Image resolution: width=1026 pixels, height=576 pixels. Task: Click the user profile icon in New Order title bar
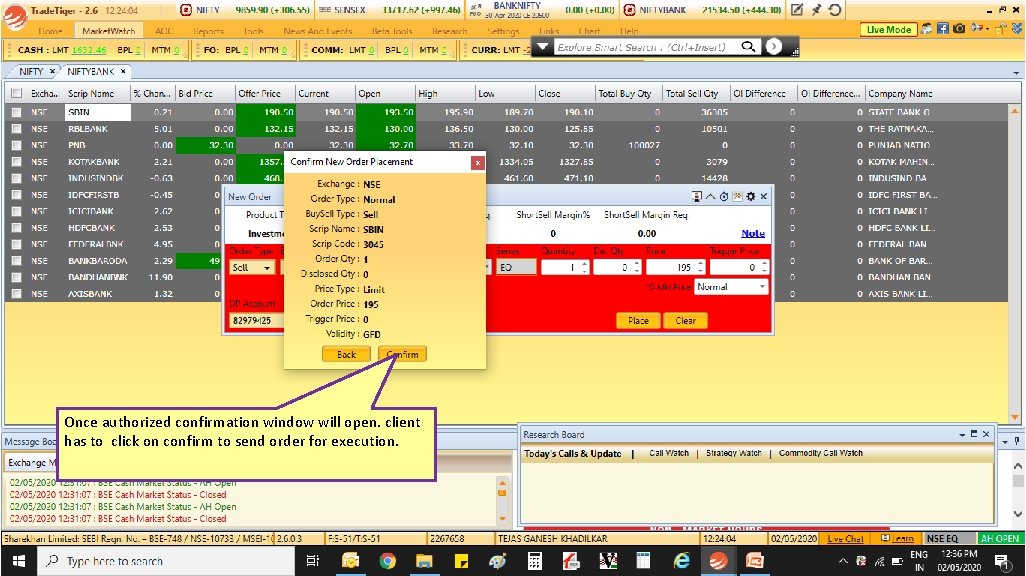(697, 196)
